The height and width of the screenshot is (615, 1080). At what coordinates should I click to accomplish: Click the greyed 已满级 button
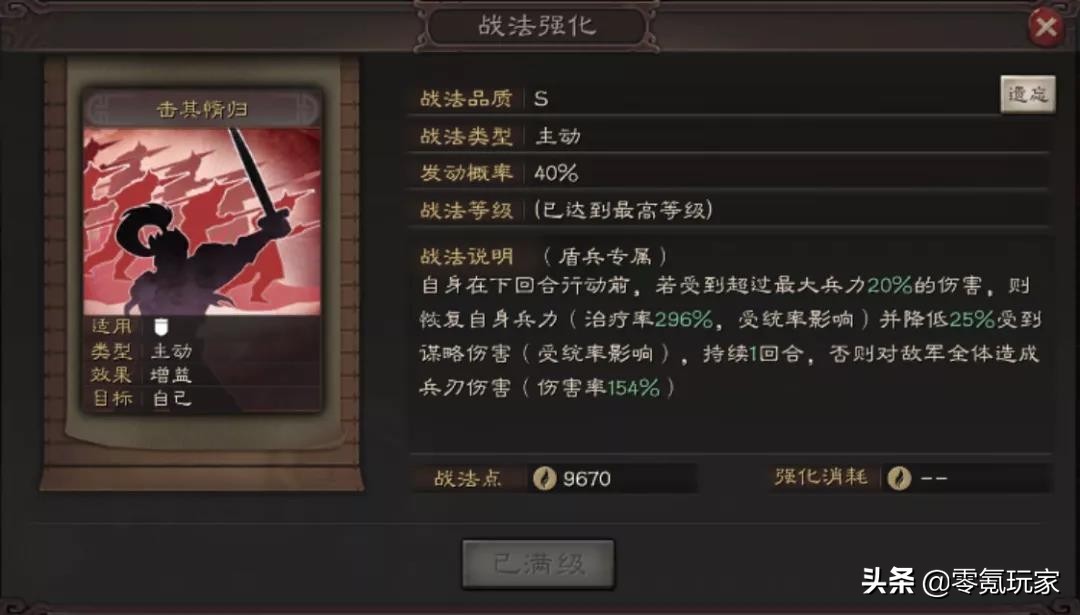pyautogui.click(x=538, y=564)
